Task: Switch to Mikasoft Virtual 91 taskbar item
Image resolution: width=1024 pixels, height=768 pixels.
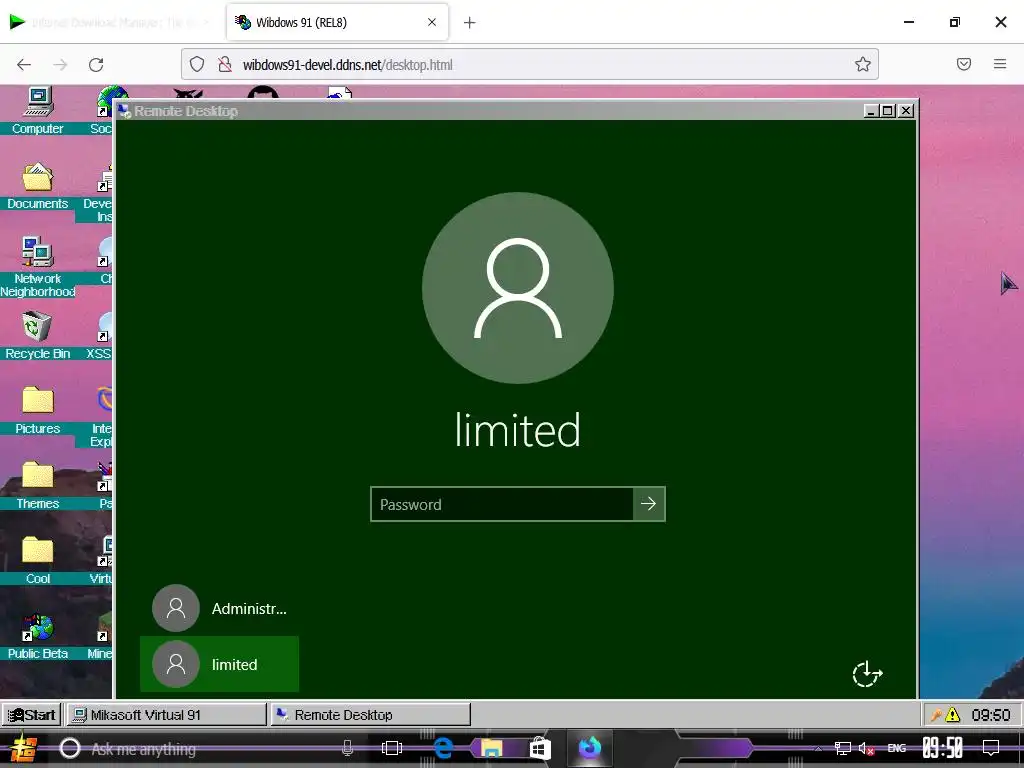Action: point(167,714)
